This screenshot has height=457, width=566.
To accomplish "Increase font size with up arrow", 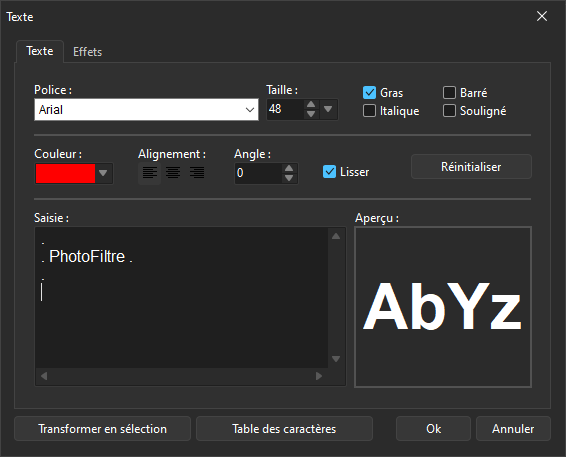I will point(311,105).
